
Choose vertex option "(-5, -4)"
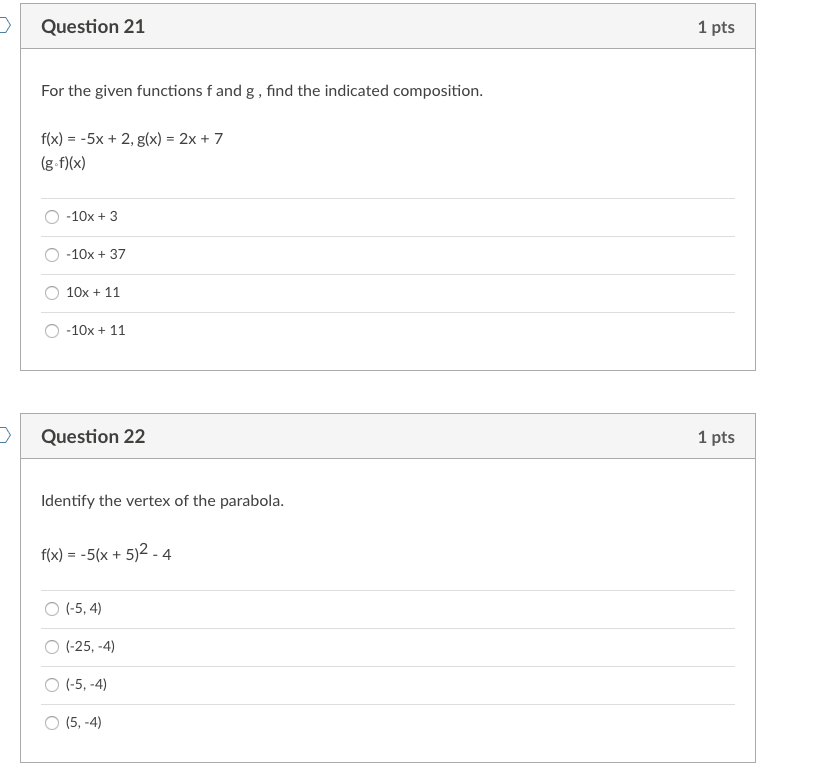coord(52,684)
